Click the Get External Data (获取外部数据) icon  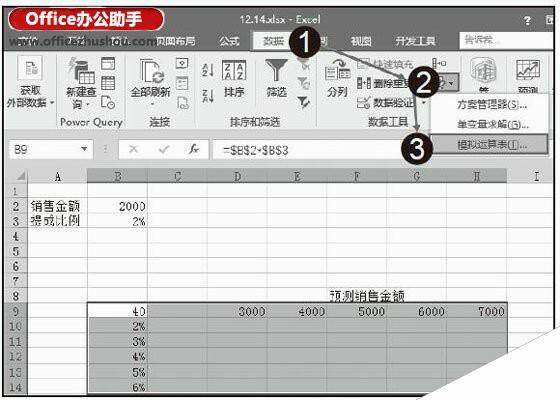[30, 68]
